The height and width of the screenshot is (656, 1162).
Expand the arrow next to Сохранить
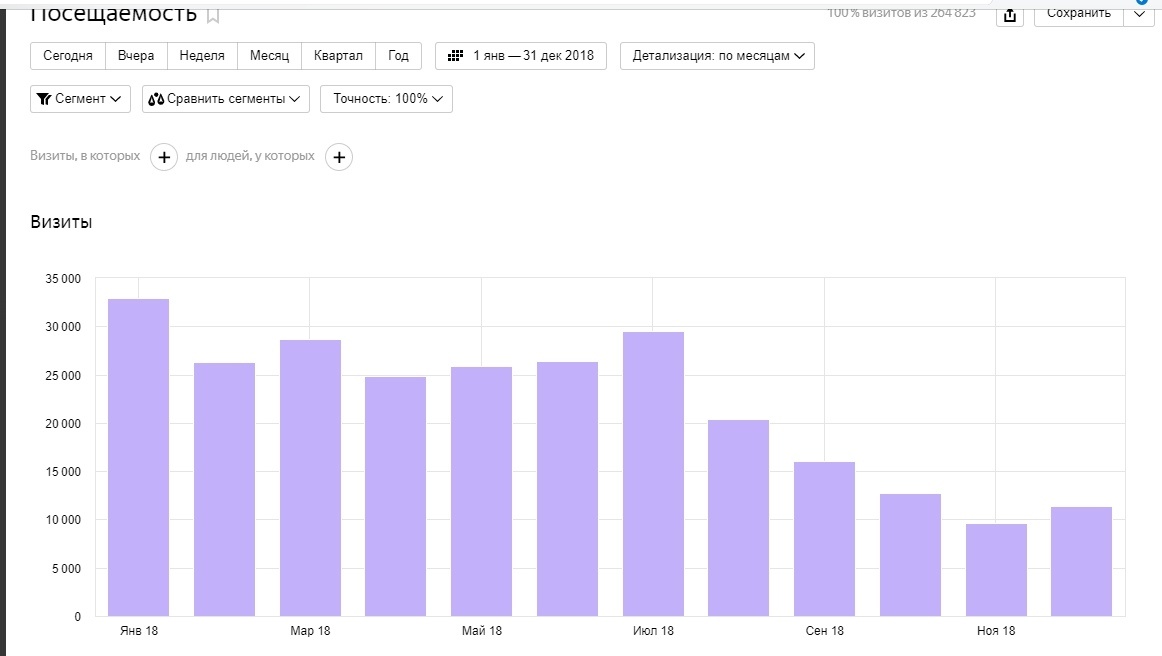(1140, 13)
